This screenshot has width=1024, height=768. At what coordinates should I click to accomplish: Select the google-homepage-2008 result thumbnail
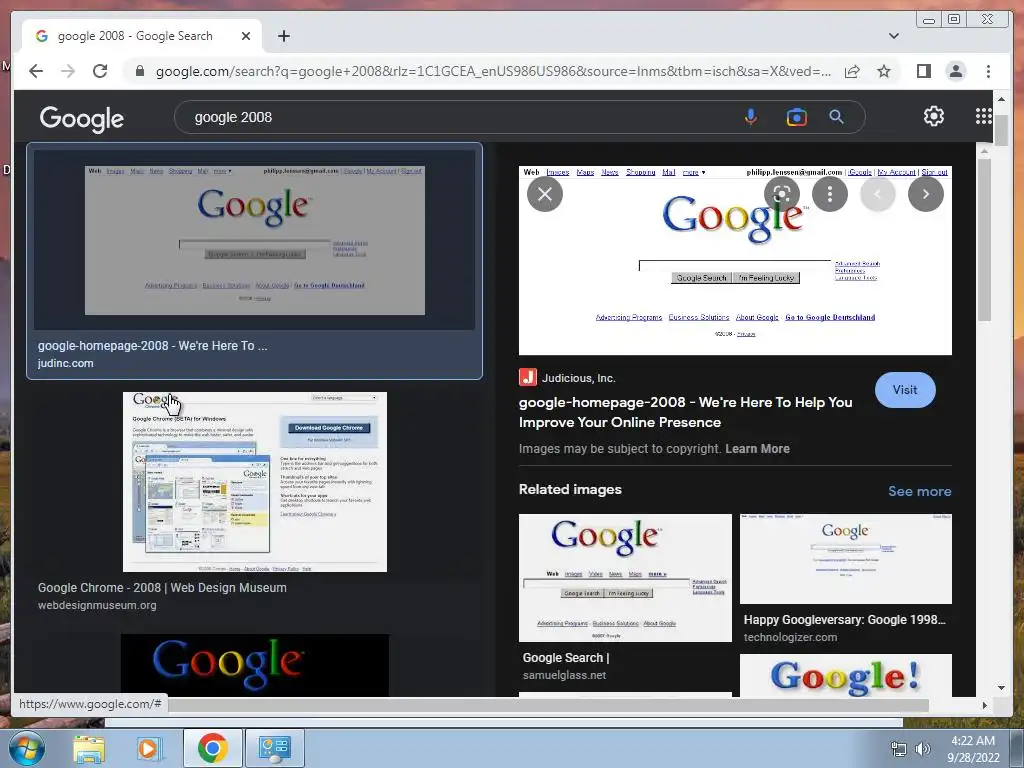pyautogui.click(x=255, y=240)
